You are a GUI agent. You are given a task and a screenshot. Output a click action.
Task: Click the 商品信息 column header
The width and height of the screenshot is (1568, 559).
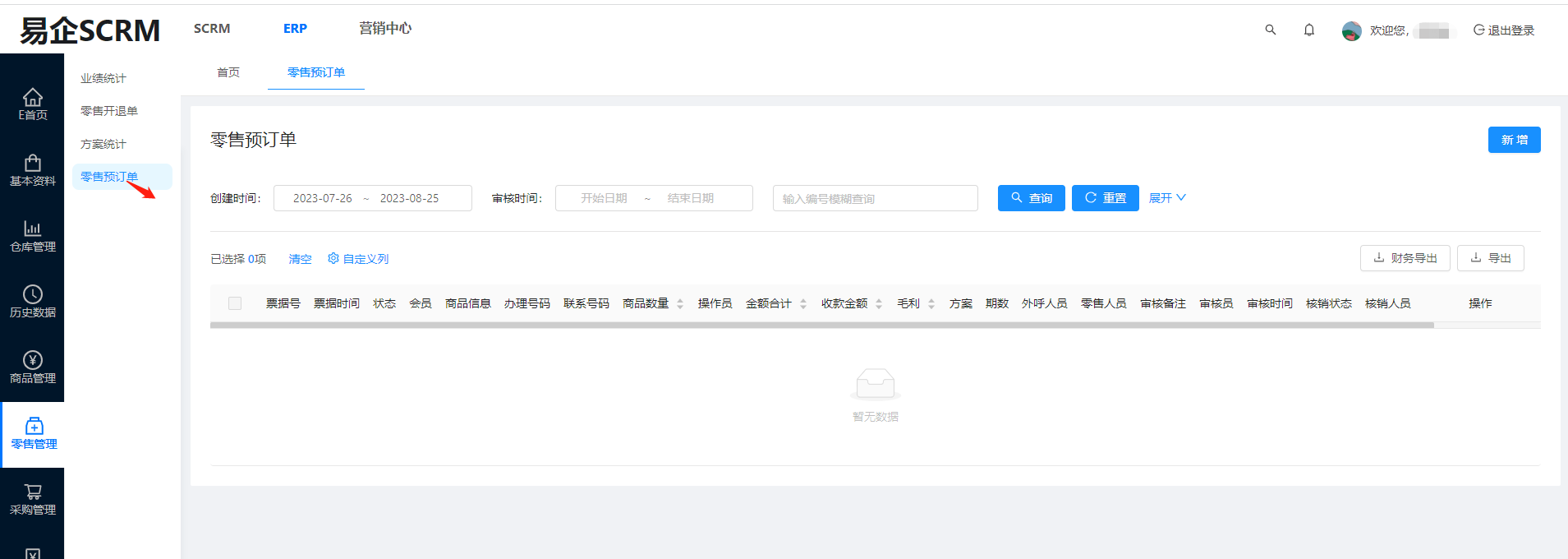(468, 303)
